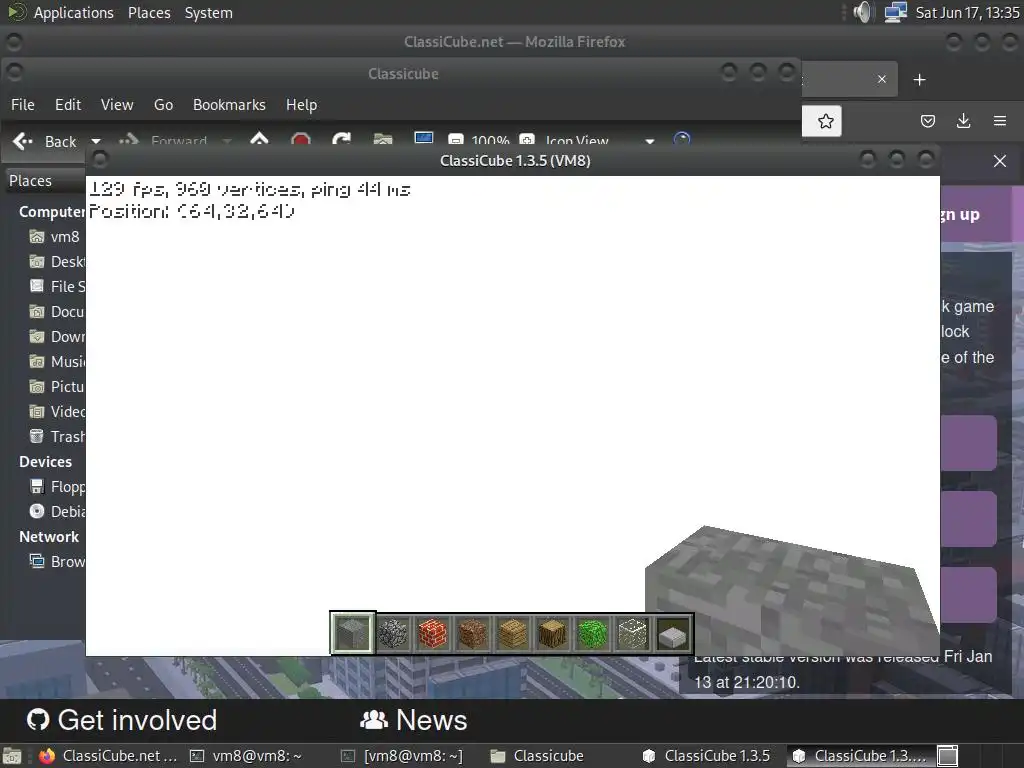Click the Computer icon in toolbar

pyautogui.click(x=424, y=139)
